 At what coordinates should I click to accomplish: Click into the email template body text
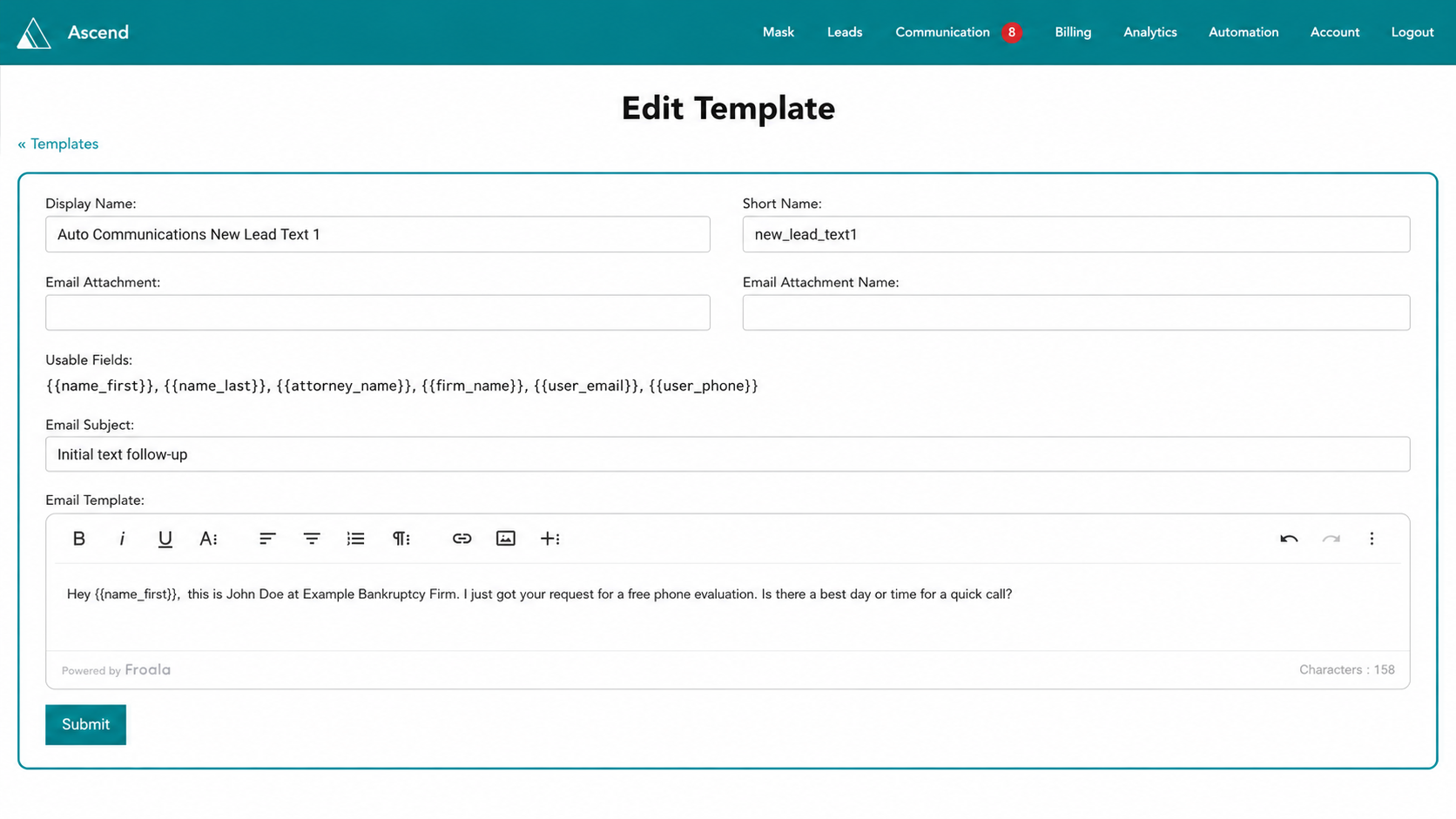point(540,594)
